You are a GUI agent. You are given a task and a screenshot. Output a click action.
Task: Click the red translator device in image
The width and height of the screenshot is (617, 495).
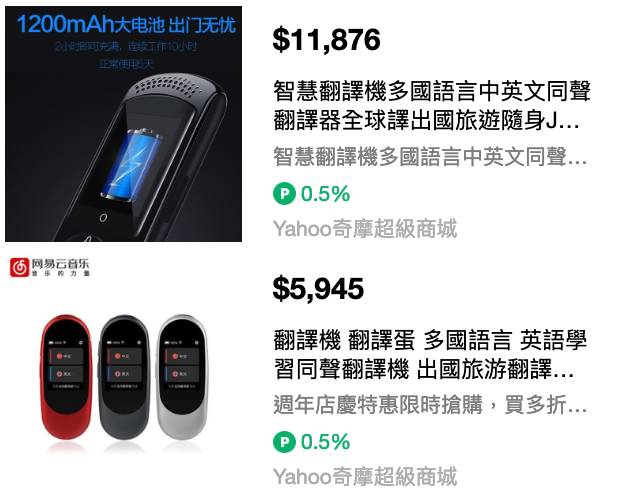point(67,376)
